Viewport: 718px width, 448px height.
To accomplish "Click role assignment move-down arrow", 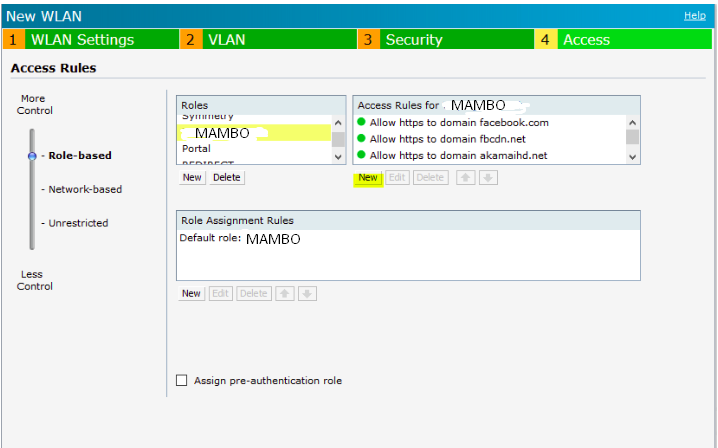I will [308, 293].
